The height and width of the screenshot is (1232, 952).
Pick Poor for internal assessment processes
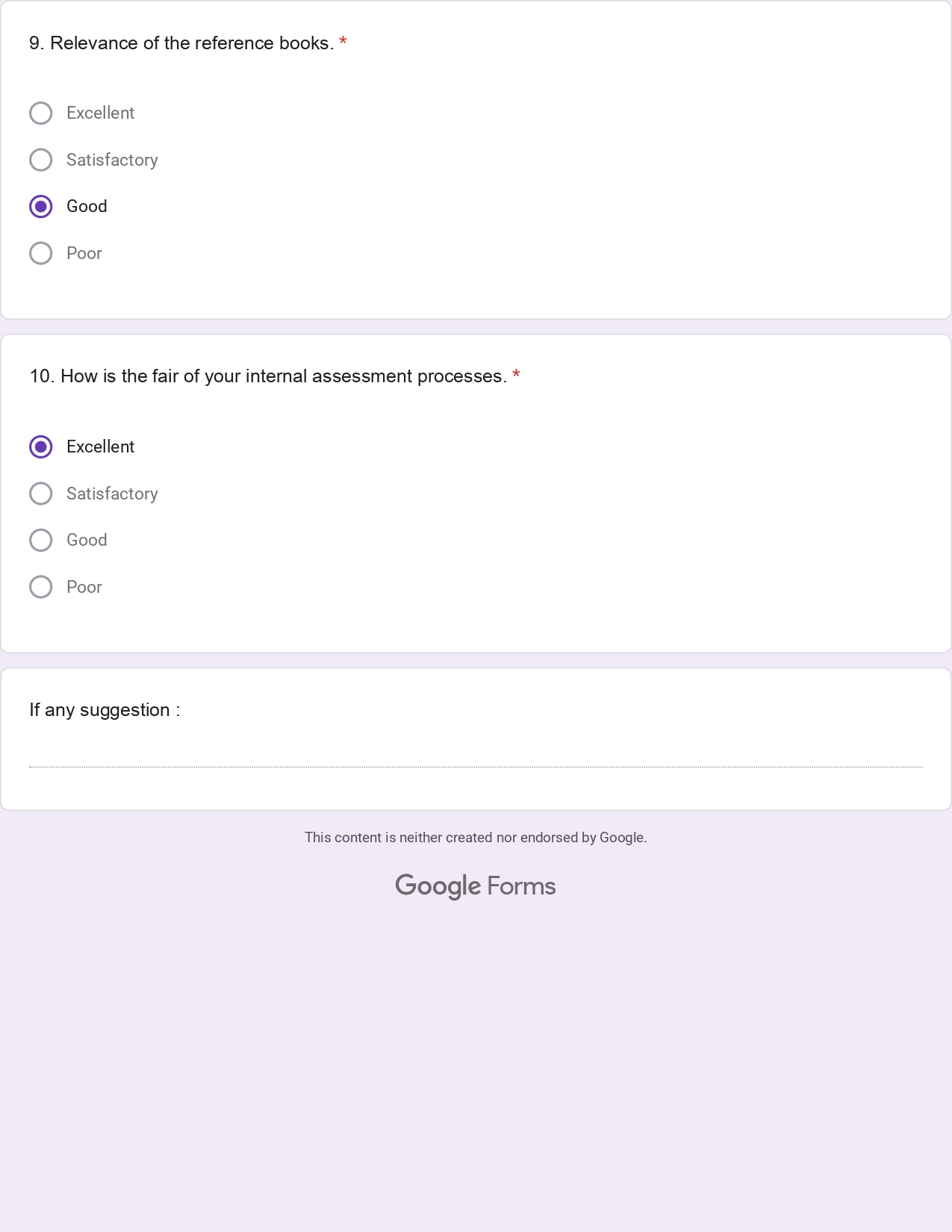(x=41, y=587)
